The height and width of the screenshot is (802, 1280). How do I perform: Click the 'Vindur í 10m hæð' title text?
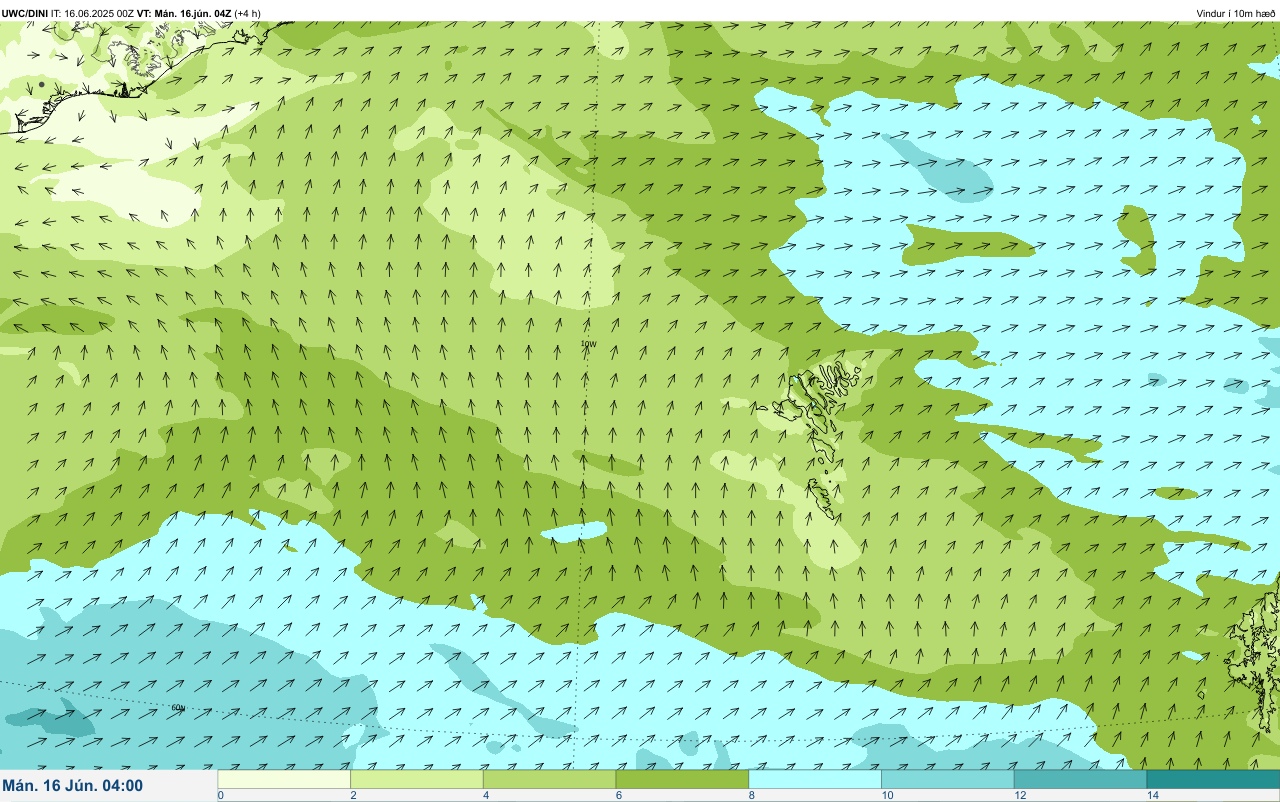coord(1236,13)
